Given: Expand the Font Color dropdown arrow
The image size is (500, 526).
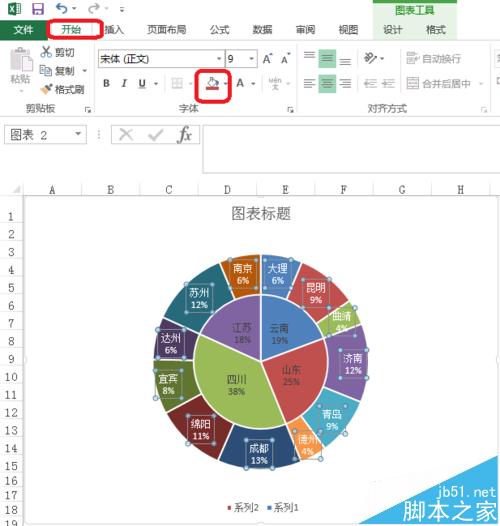Looking at the screenshot, I should (x=253, y=84).
